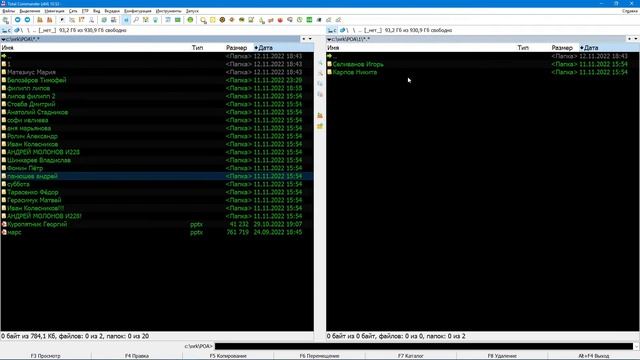Go up via right panel '..' drive bar button

point(360,30)
